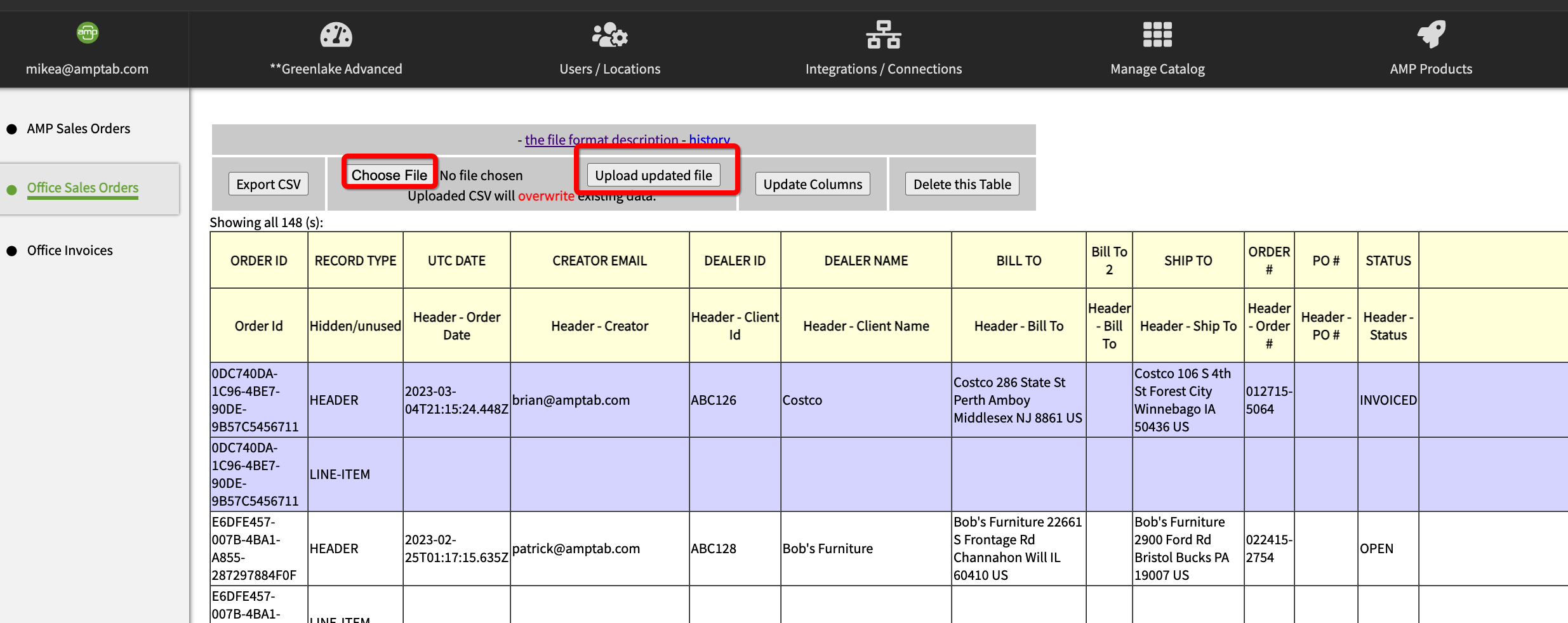Click the CREATOR EMAIL column header
1568x623 pixels.
(x=599, y=261)
